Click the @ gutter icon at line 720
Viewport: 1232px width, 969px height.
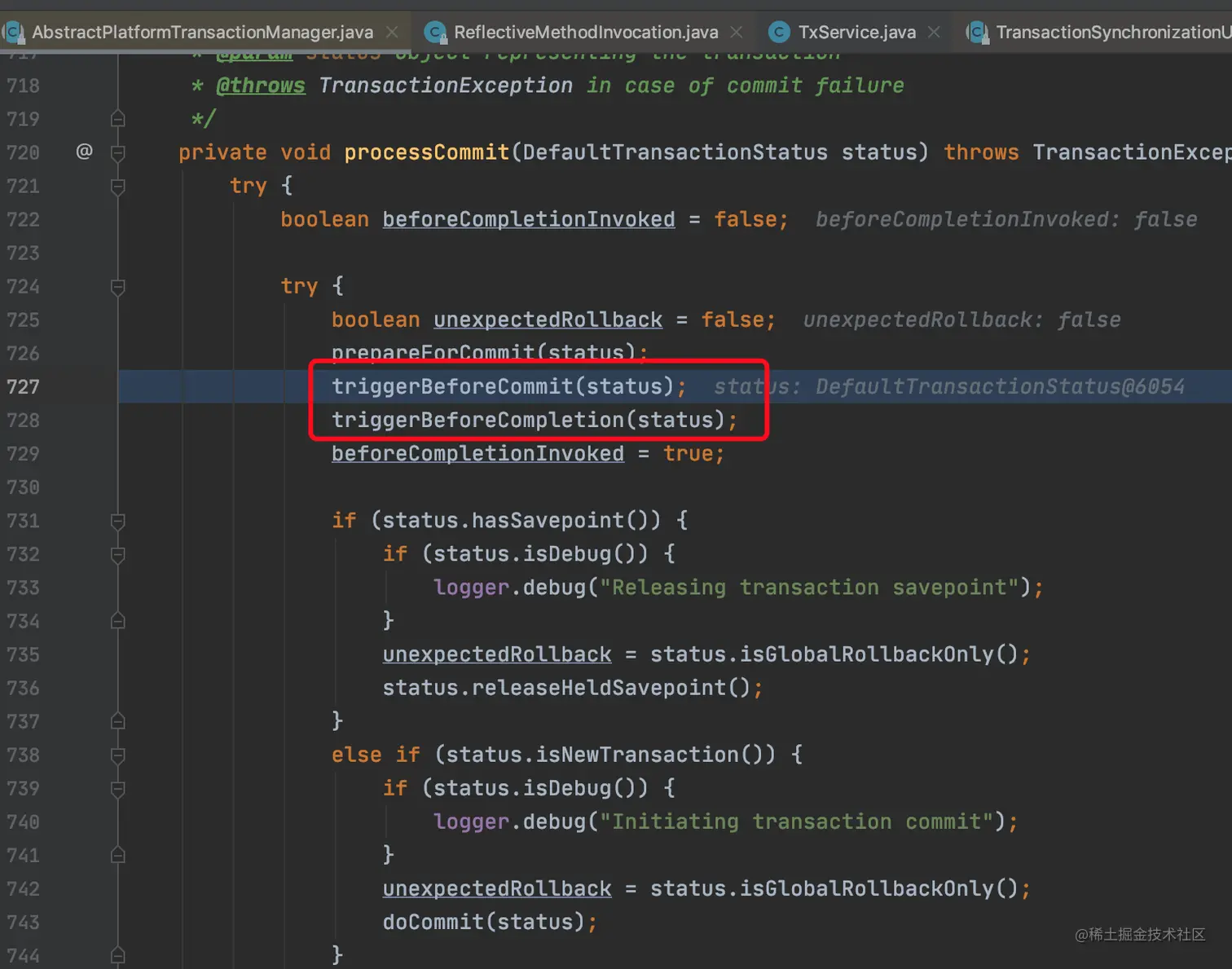84,152
